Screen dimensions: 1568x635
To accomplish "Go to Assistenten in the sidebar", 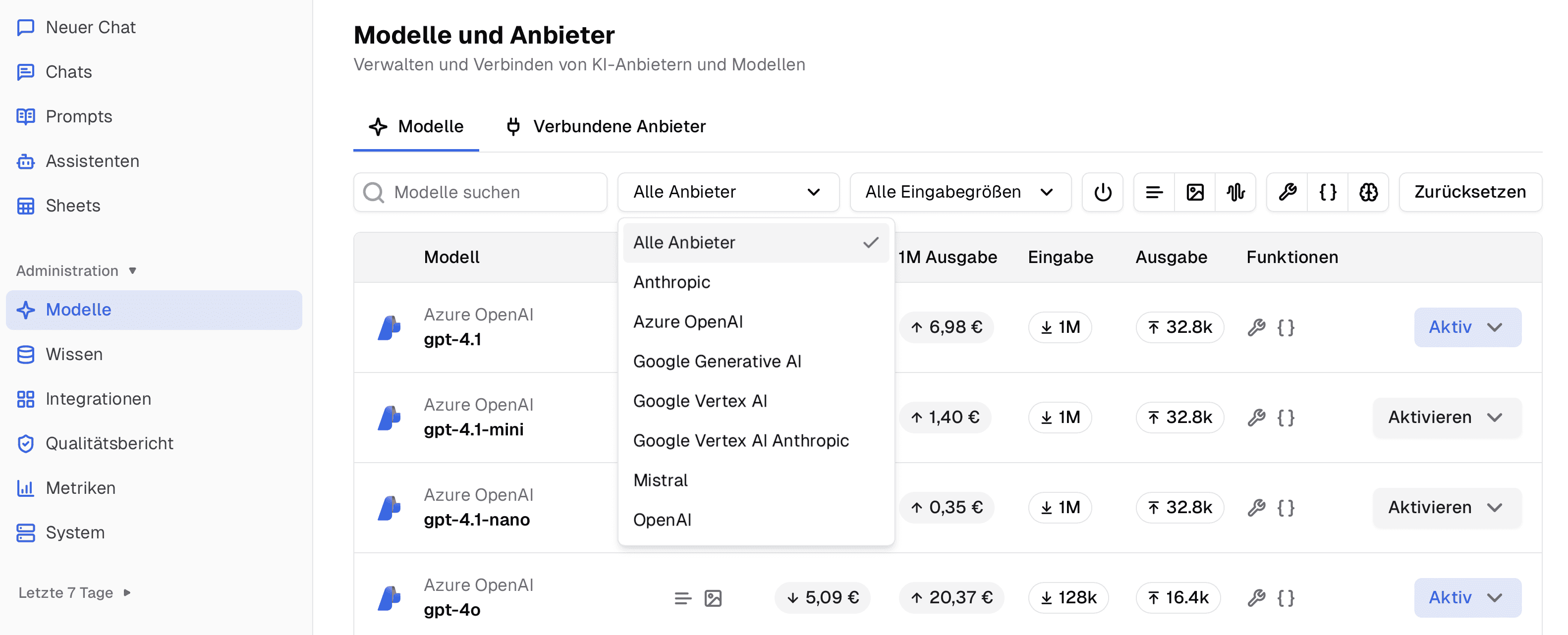I will pos(92,161).
